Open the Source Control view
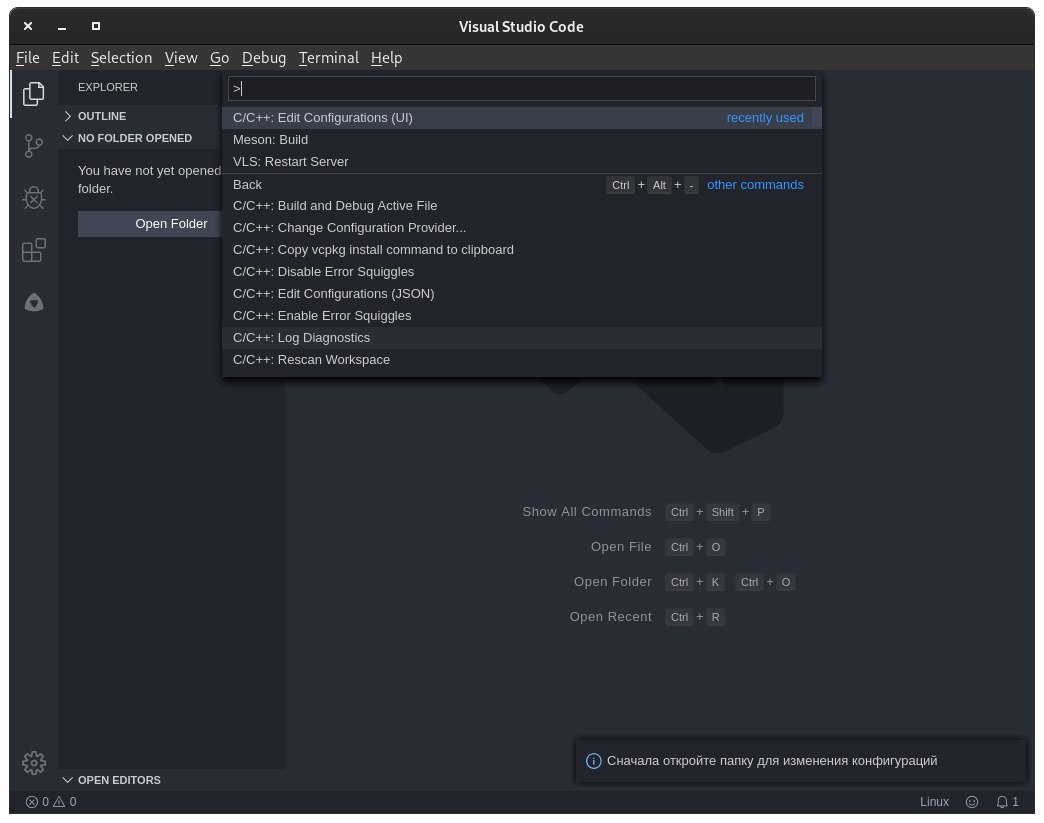This screenshot has height=823, width=1044. [33, 146]
